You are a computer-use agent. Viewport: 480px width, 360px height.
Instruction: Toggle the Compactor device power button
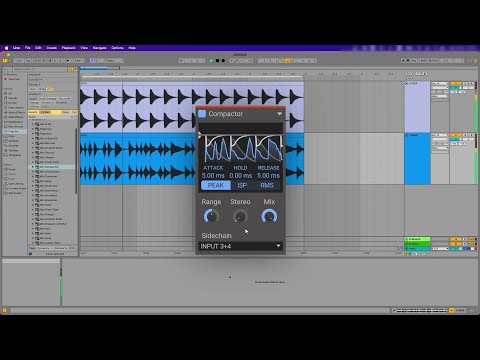pos(202,114)
